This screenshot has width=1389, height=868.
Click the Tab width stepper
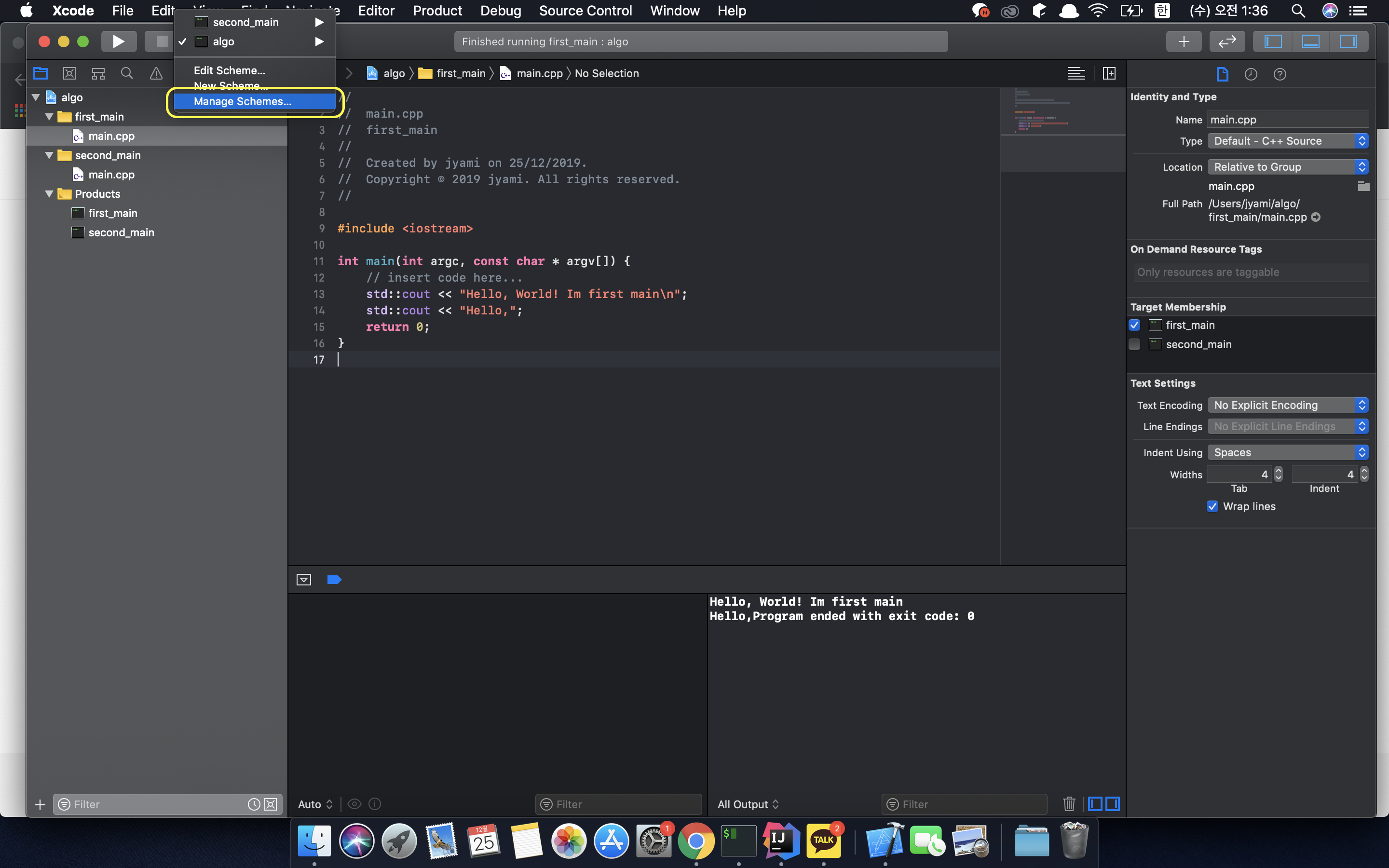[1278, 474]
